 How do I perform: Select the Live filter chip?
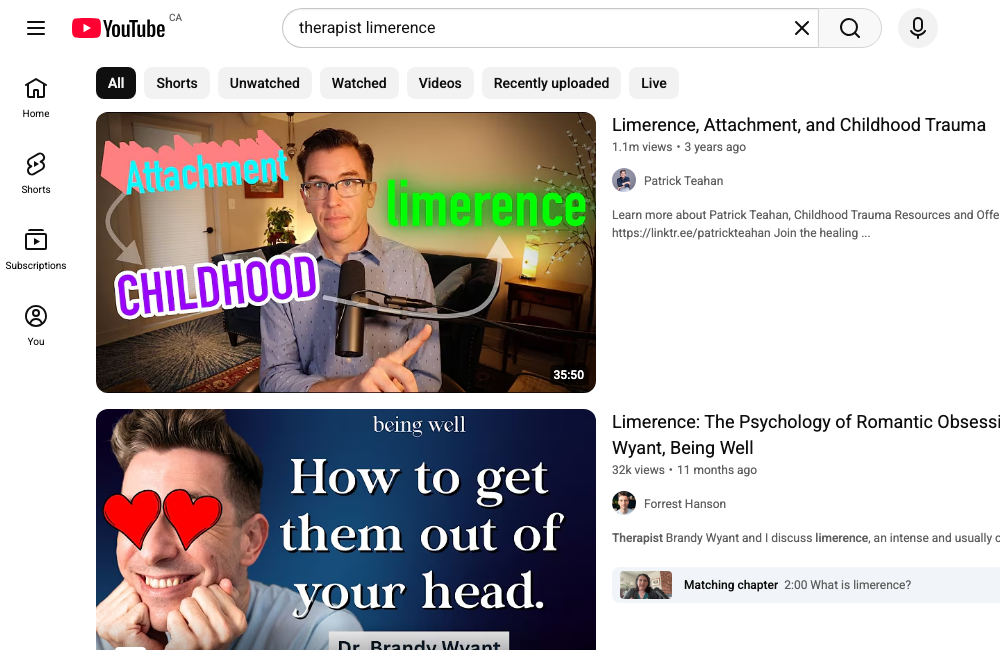pyautogui.click(x=654, y=83)
